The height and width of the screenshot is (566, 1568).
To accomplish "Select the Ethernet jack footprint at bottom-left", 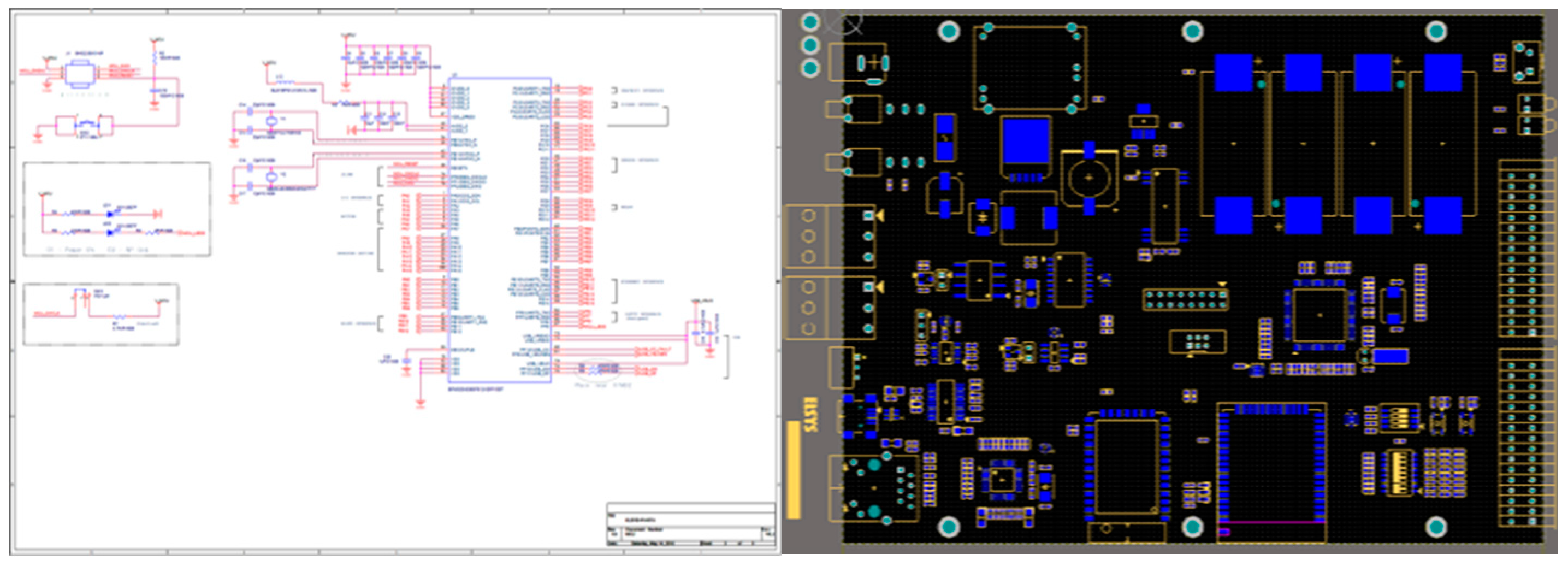I will pyautogui.click(x=873, y=488).
